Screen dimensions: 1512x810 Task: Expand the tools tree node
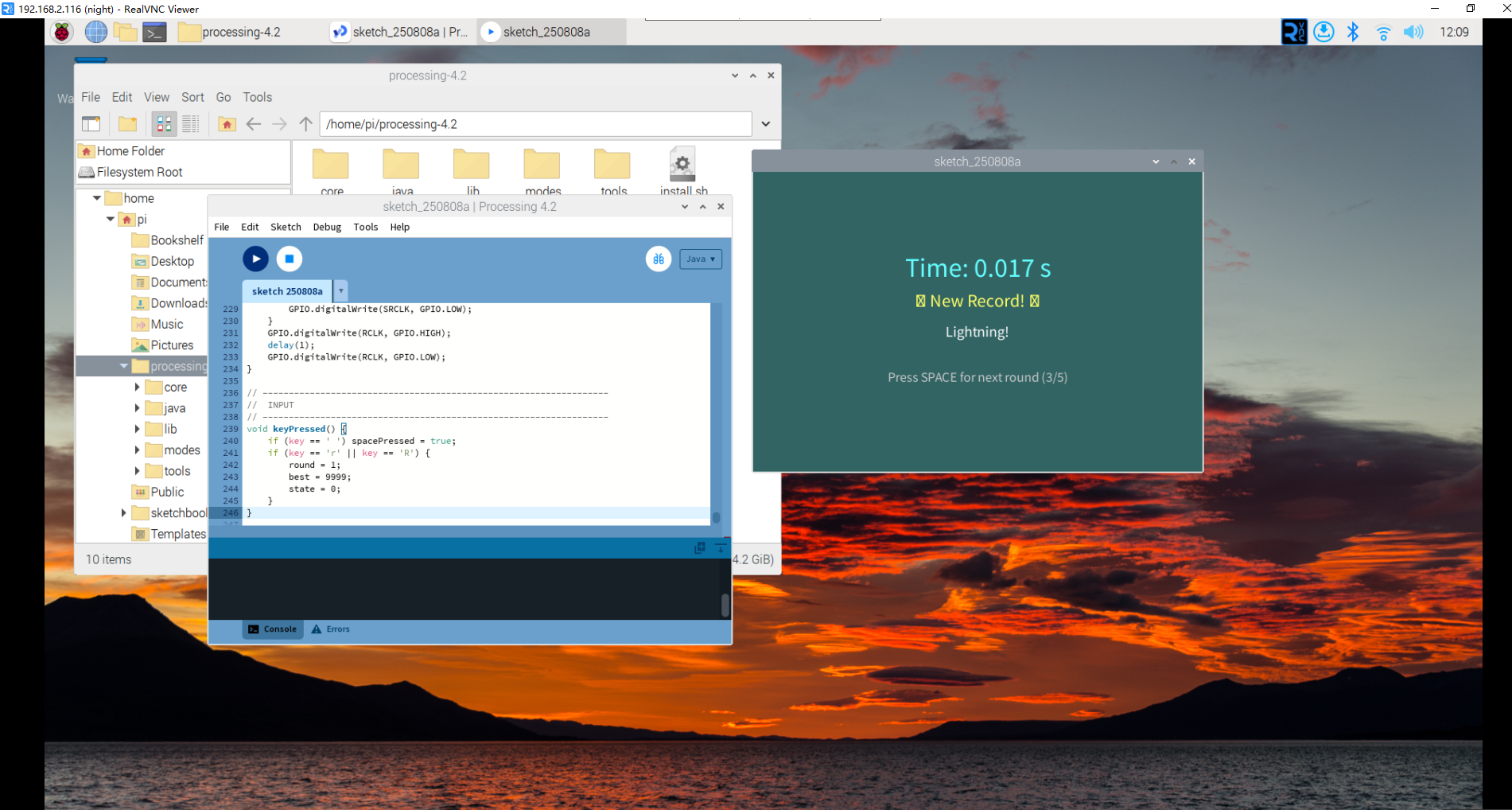(x=137, y=471)
